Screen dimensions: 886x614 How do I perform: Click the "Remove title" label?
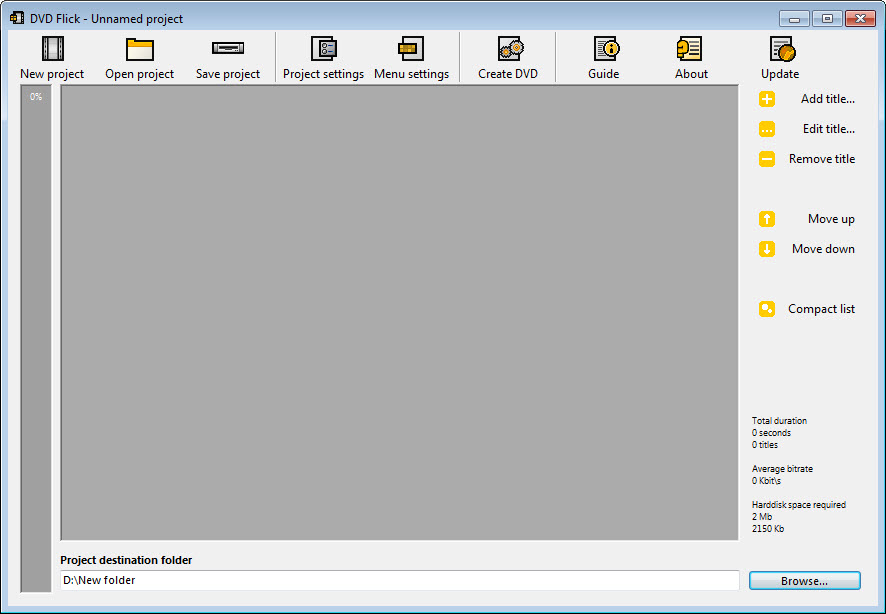[822, 159]
